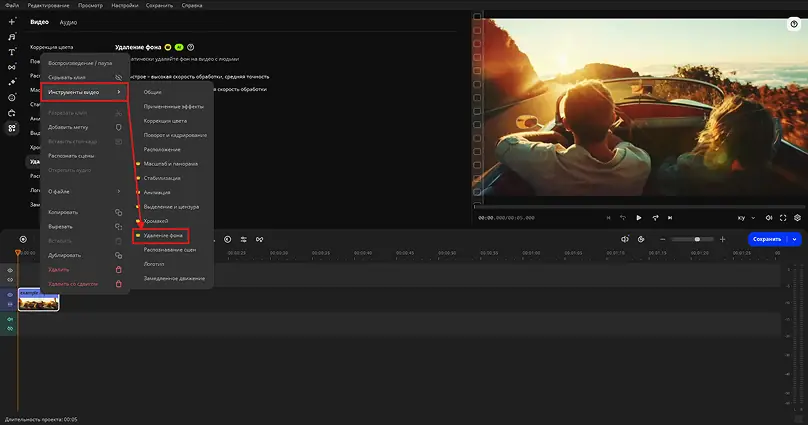The height and width of the screenshot is (425, 808).
Task: Click the audio voice icon above timeline ruler
Action: coord(625,239)
